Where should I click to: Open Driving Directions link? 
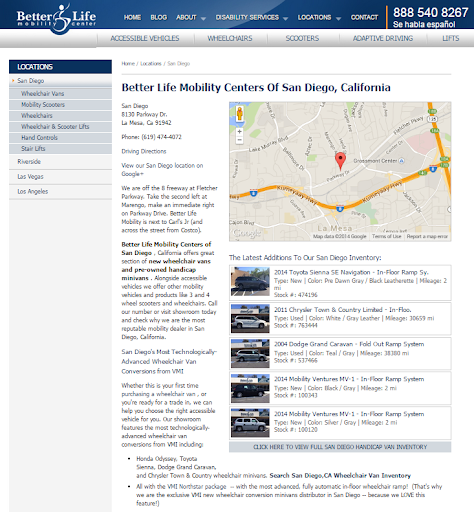coord(144,151)
